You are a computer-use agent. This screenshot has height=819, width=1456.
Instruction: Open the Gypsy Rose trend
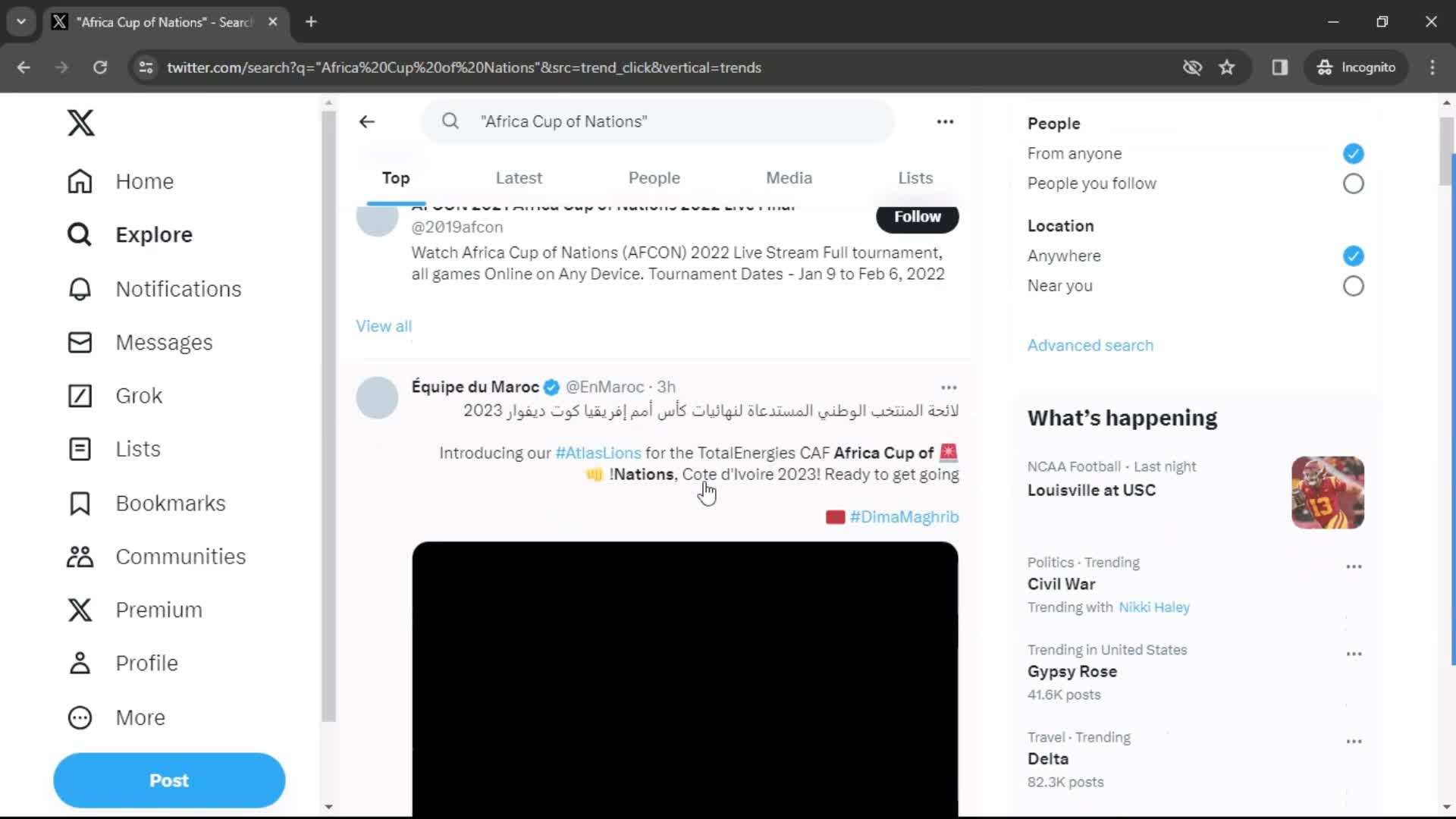[x=1072, y=671]
